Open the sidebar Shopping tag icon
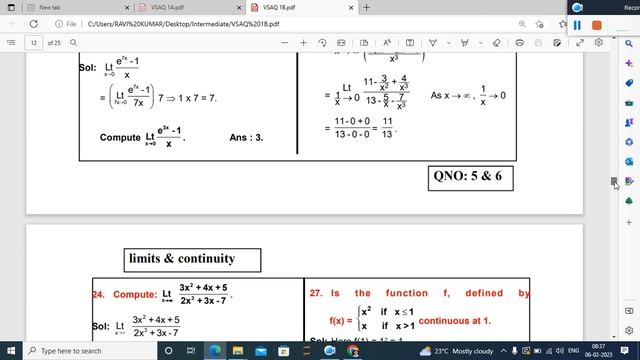The height and width of the screenshot is (360, 640). click(629, 83)
